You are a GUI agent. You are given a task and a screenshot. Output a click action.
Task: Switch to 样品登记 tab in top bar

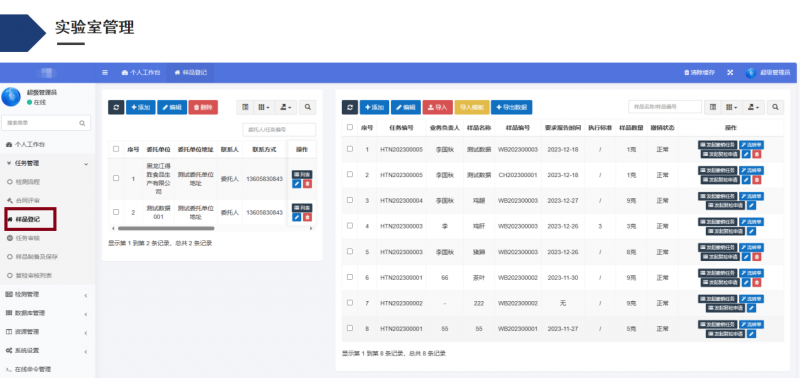191,72
